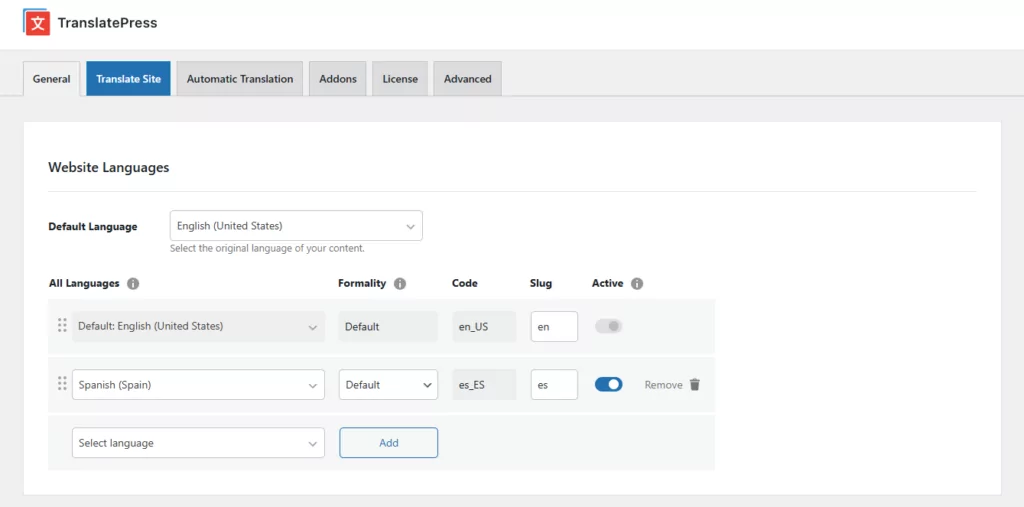Viewport: 1024px width, 507px height.
Task: Open the Advanced tab
Action: click(x=468, y=78)
